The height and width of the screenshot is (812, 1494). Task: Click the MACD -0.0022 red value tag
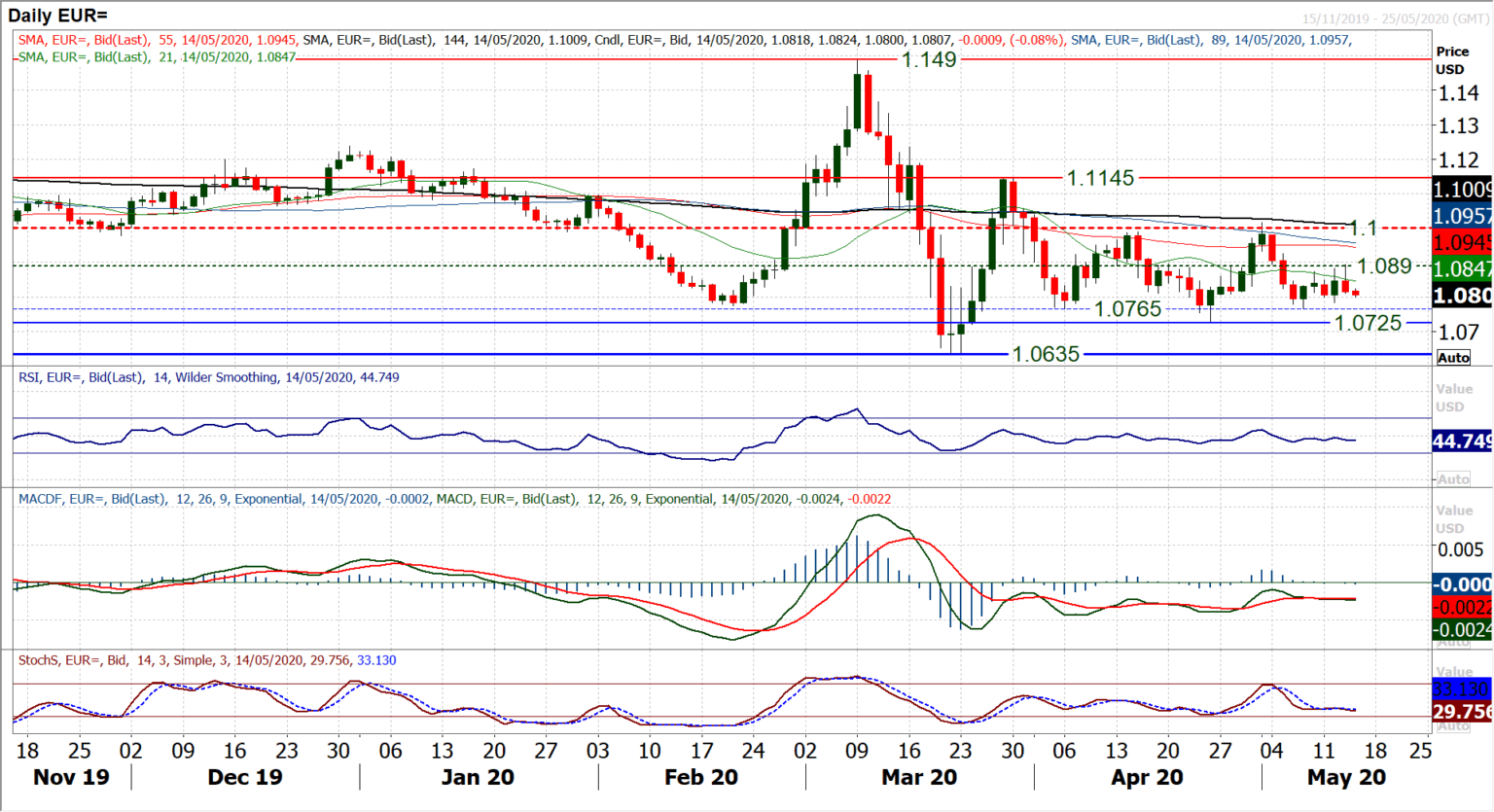(1462, 607)
